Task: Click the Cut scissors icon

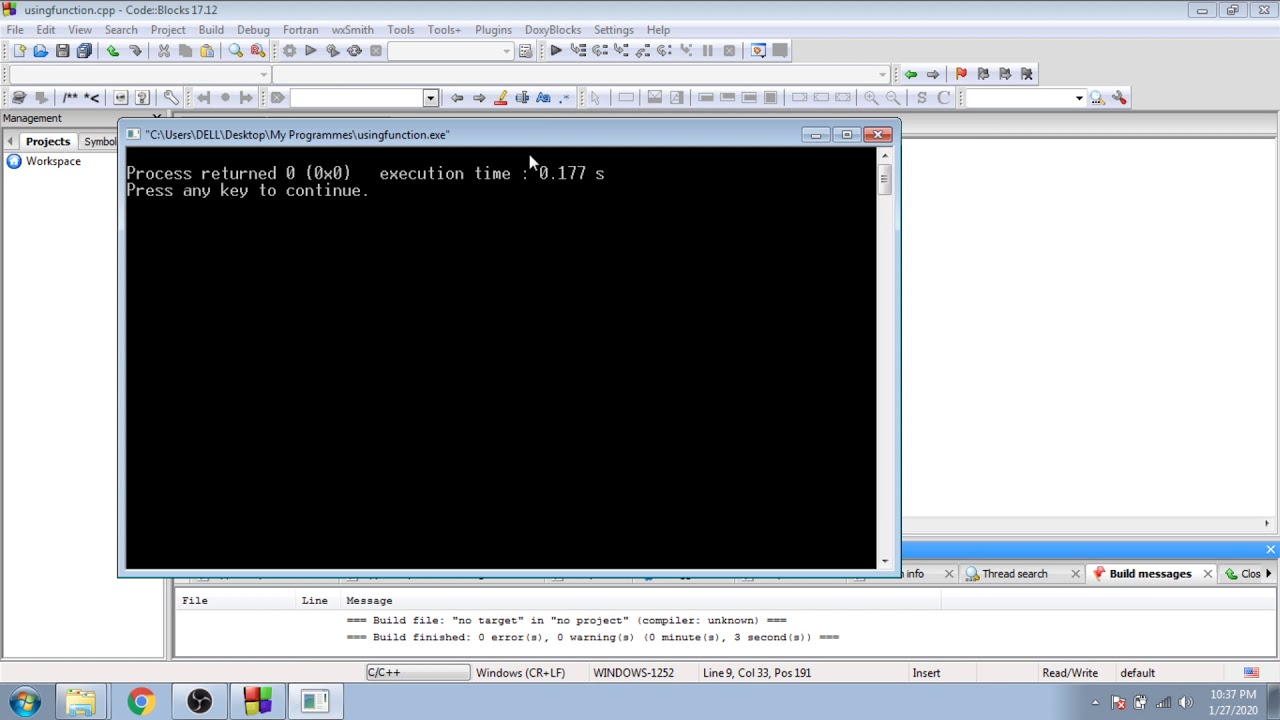Action: point(164,51)
